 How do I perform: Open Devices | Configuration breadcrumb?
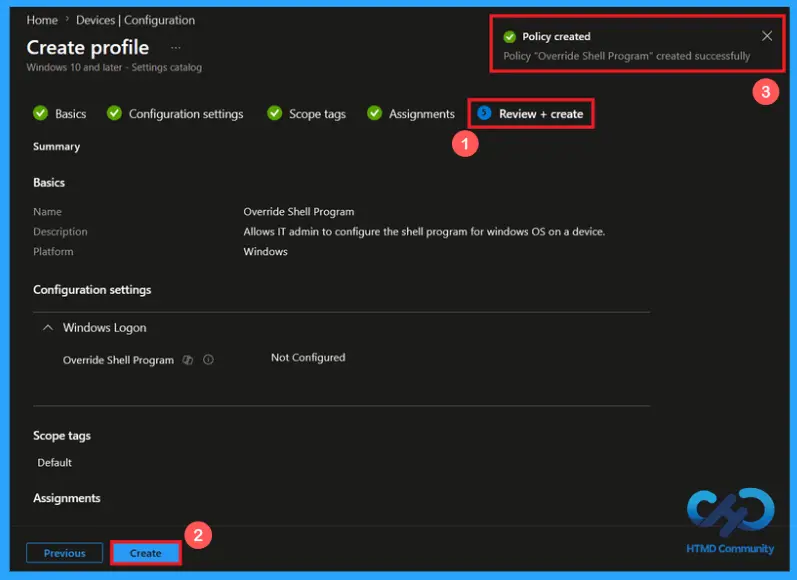(x=135, y=20)
